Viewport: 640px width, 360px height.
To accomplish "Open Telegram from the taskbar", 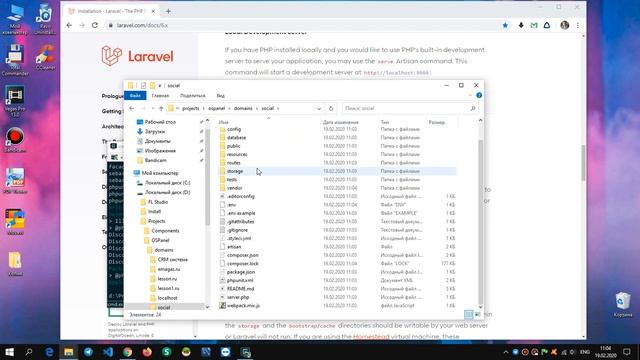I will [88, 352].
